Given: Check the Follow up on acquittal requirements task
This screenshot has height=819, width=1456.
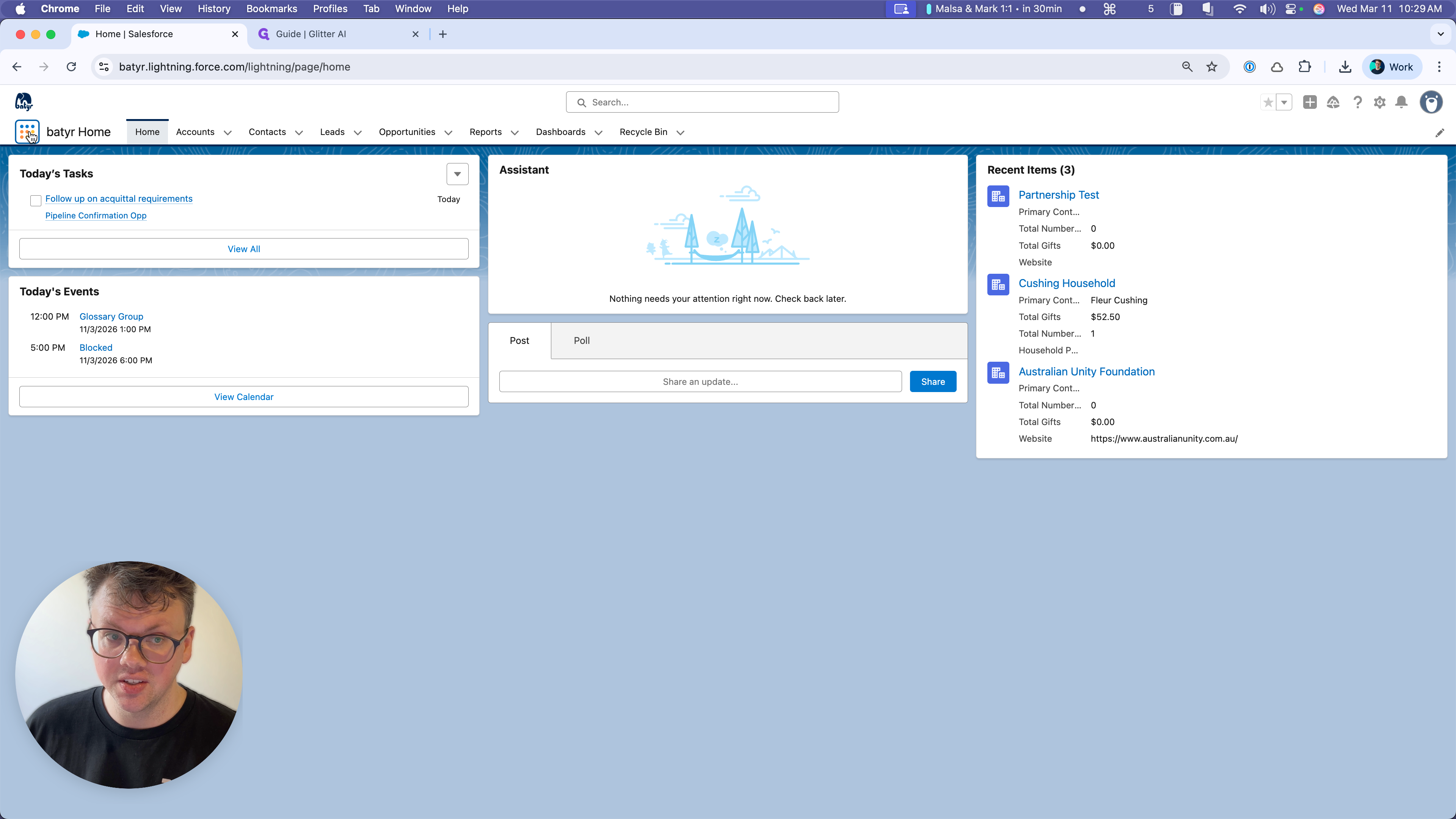Looking at the screenshot, I should click(36, 201).
